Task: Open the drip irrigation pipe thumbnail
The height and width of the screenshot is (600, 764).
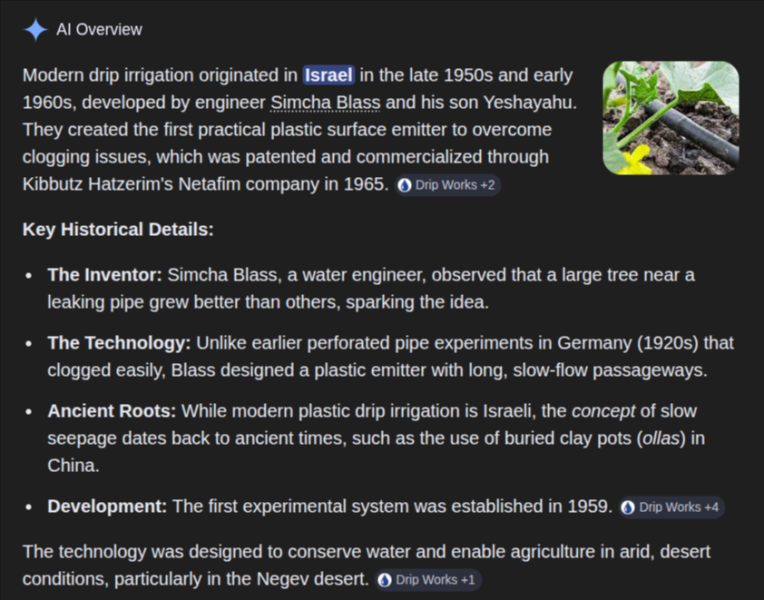Action: [671, 117]
